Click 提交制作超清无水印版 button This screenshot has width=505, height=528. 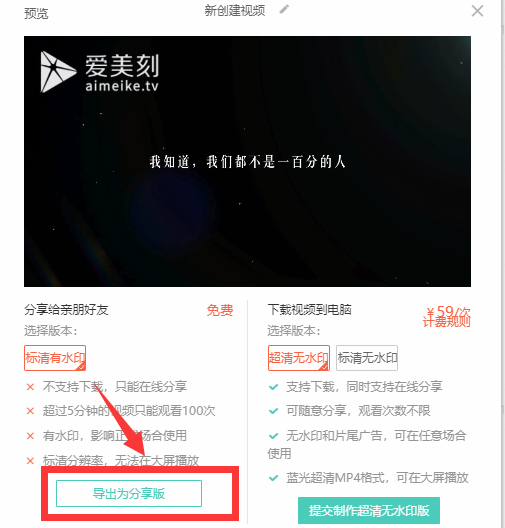tap(369, 510)
